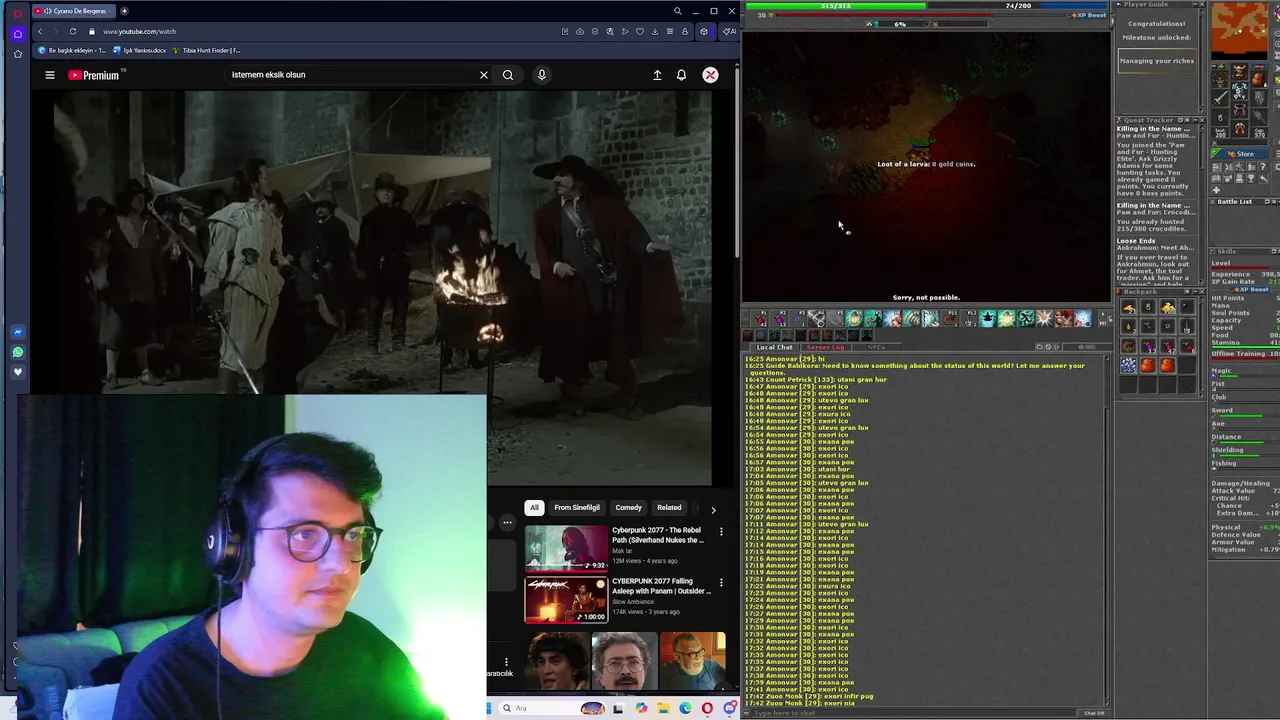Open the Store button in Tibia
The width and height of the screenshot is (1280, 720).
pyautogui.click(x=1242, y=154)
